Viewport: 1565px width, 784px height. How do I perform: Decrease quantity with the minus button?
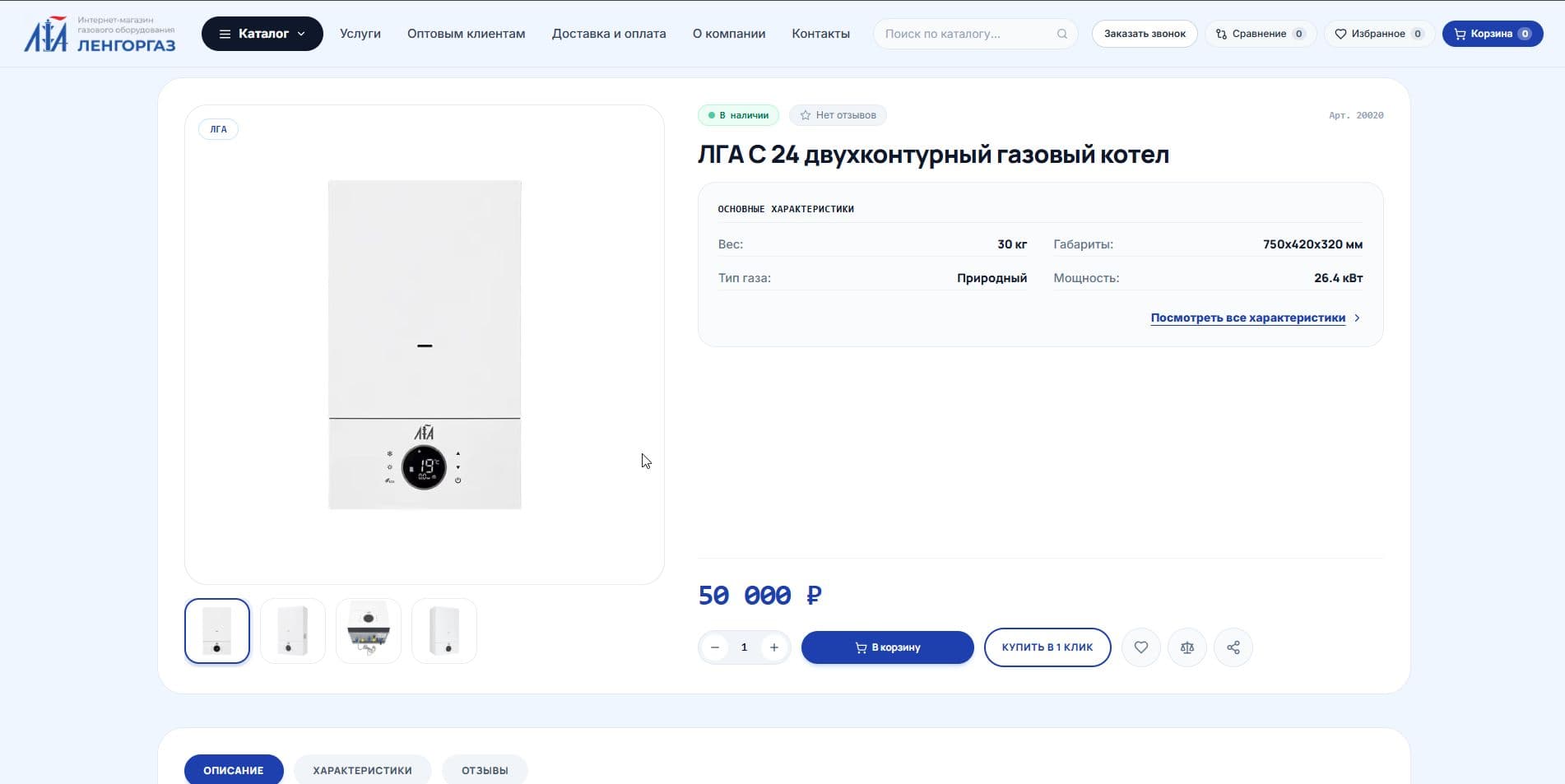click(715, 647)
